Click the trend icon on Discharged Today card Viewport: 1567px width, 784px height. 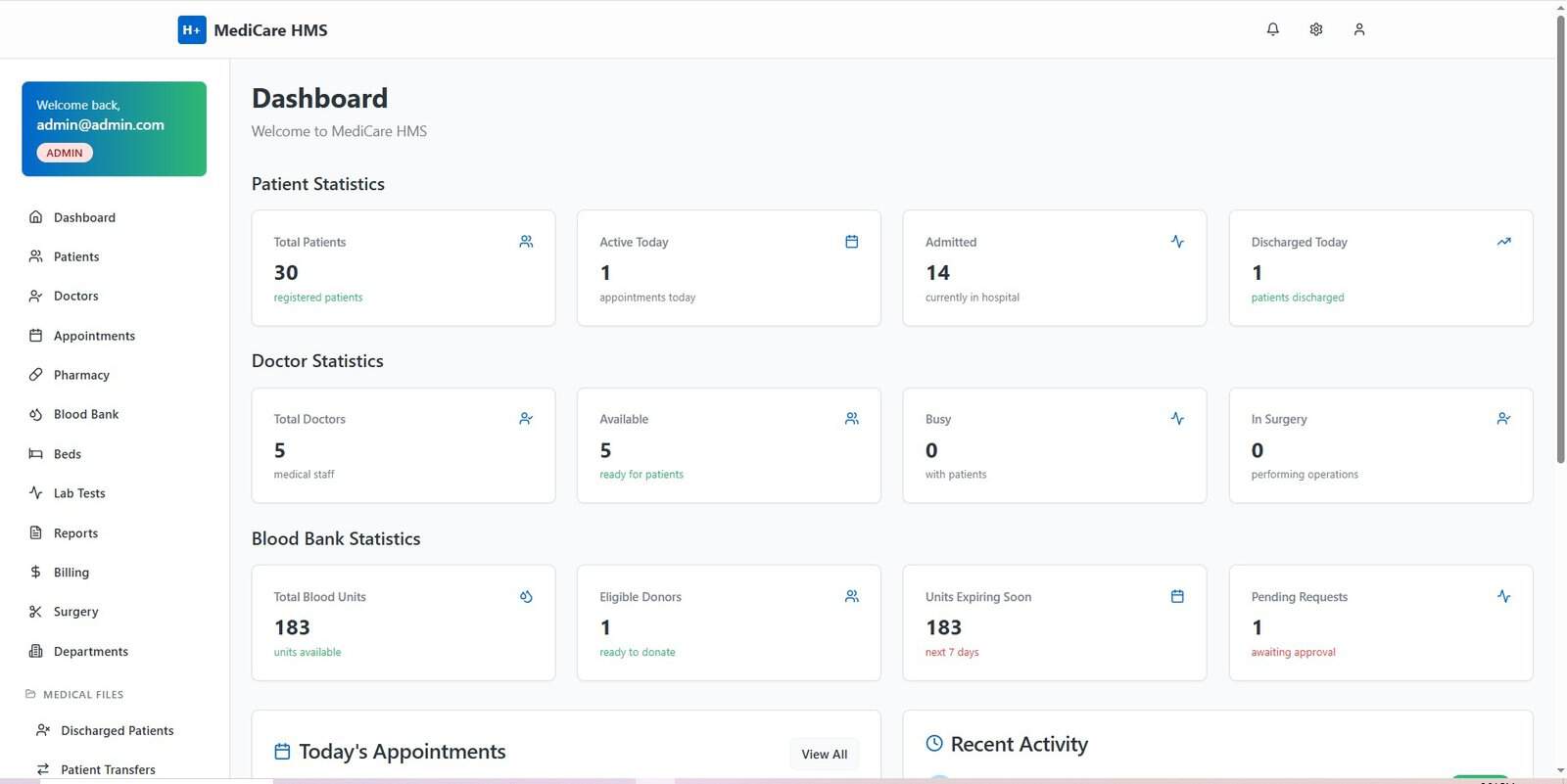tap(1503, 242)
